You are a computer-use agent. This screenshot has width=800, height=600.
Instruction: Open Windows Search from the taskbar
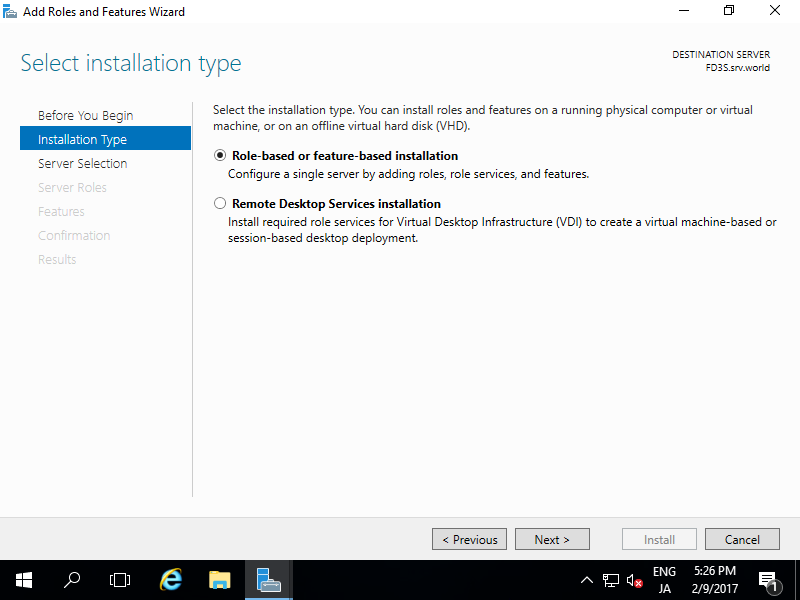click(x=71, y=580)
